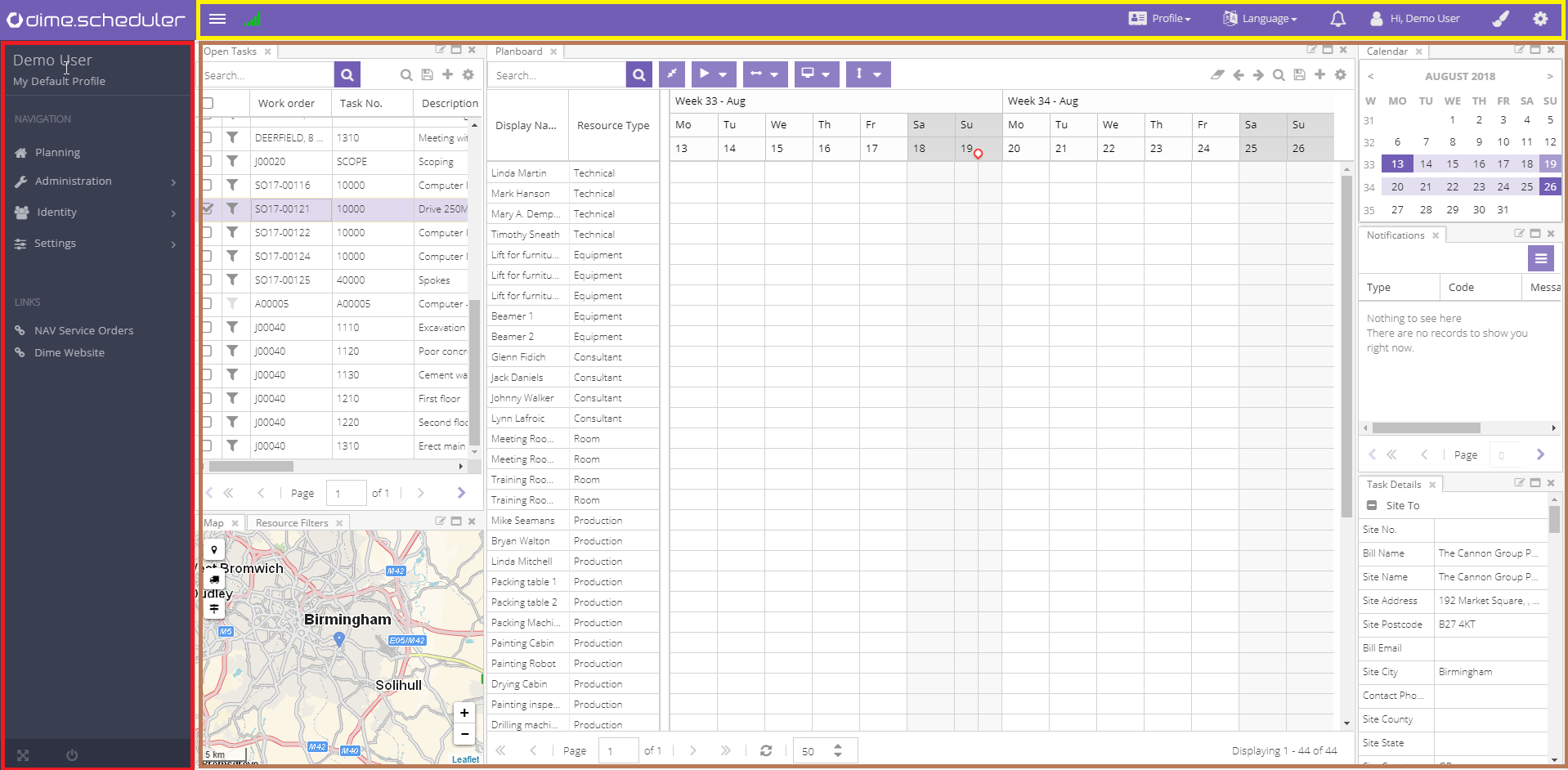Click filter icon of row SO17-00116
The height and width of the screenshot is (770, 1568).
233,185
